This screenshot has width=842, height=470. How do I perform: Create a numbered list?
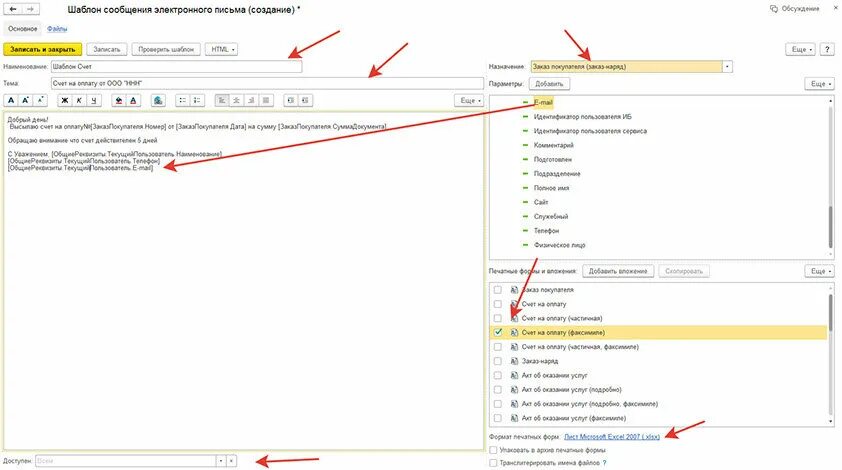[x=197, y=100]
